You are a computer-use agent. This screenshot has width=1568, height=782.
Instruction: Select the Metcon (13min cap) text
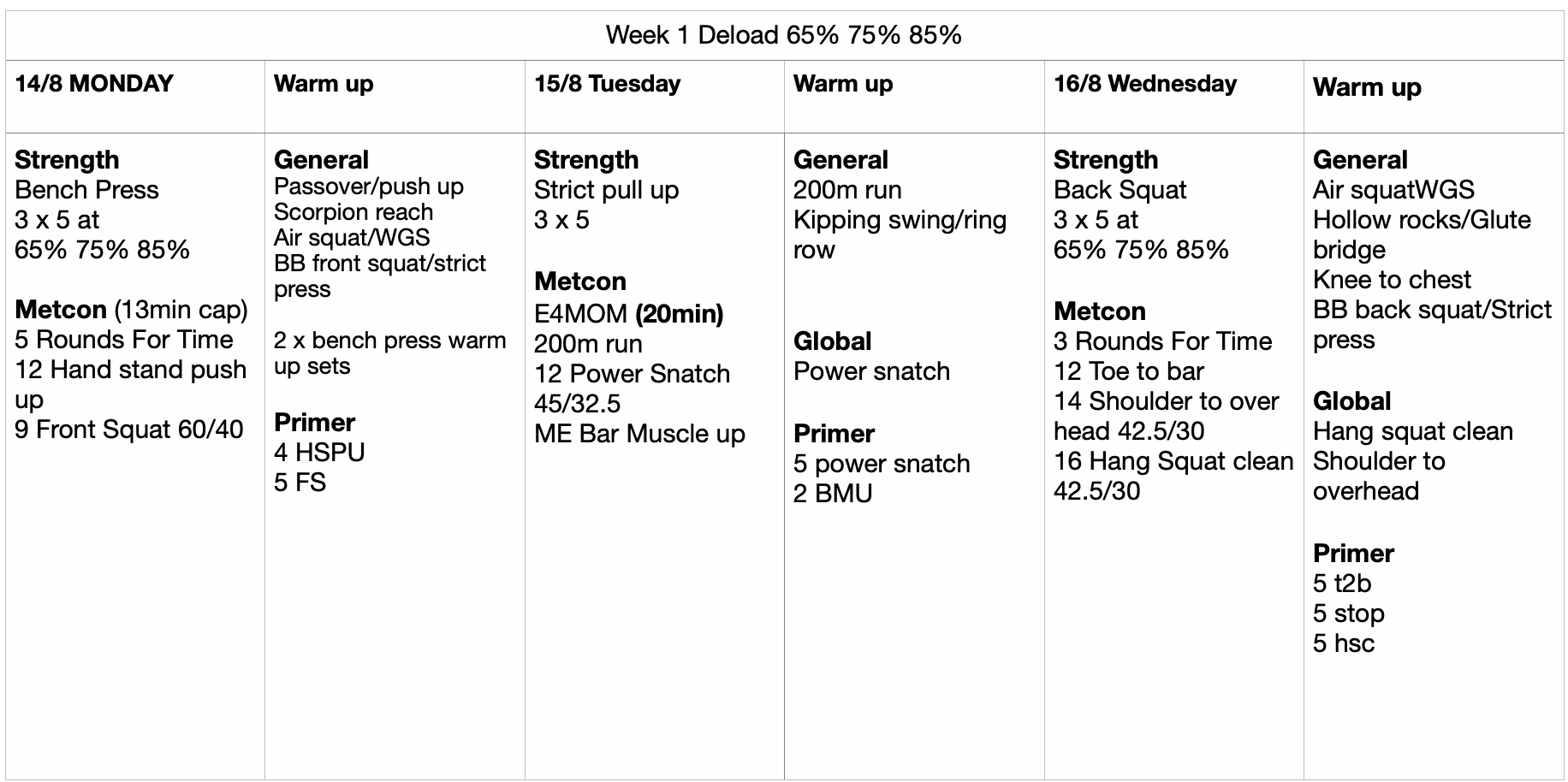131,310
